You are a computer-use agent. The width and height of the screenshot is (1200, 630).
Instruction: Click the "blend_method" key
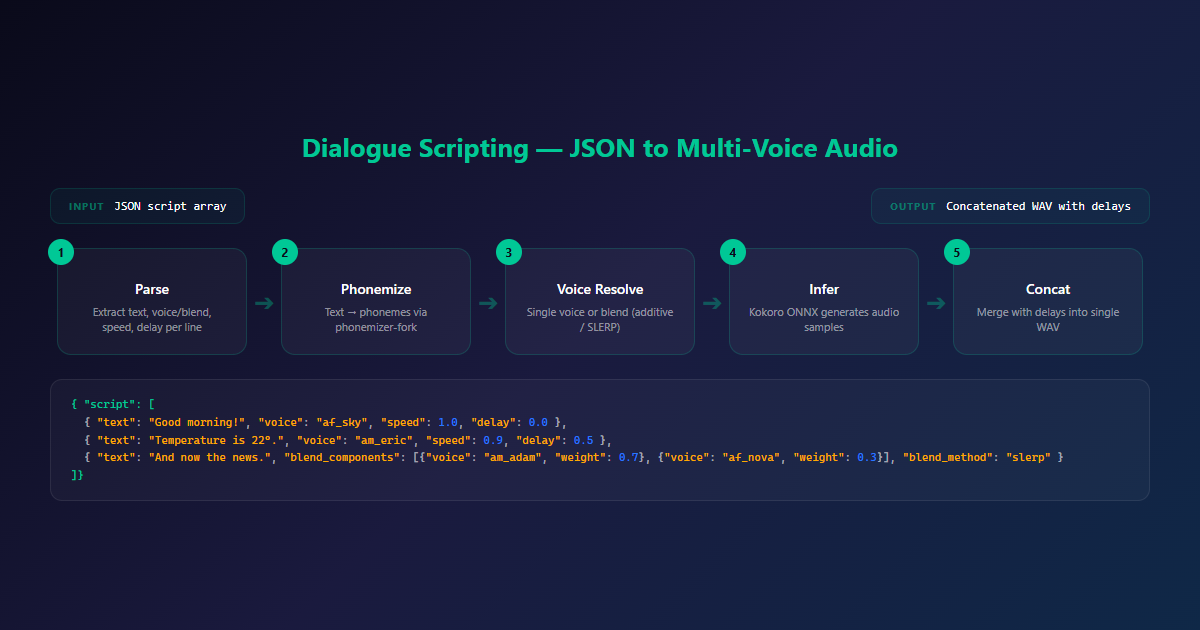click(950, 457)
